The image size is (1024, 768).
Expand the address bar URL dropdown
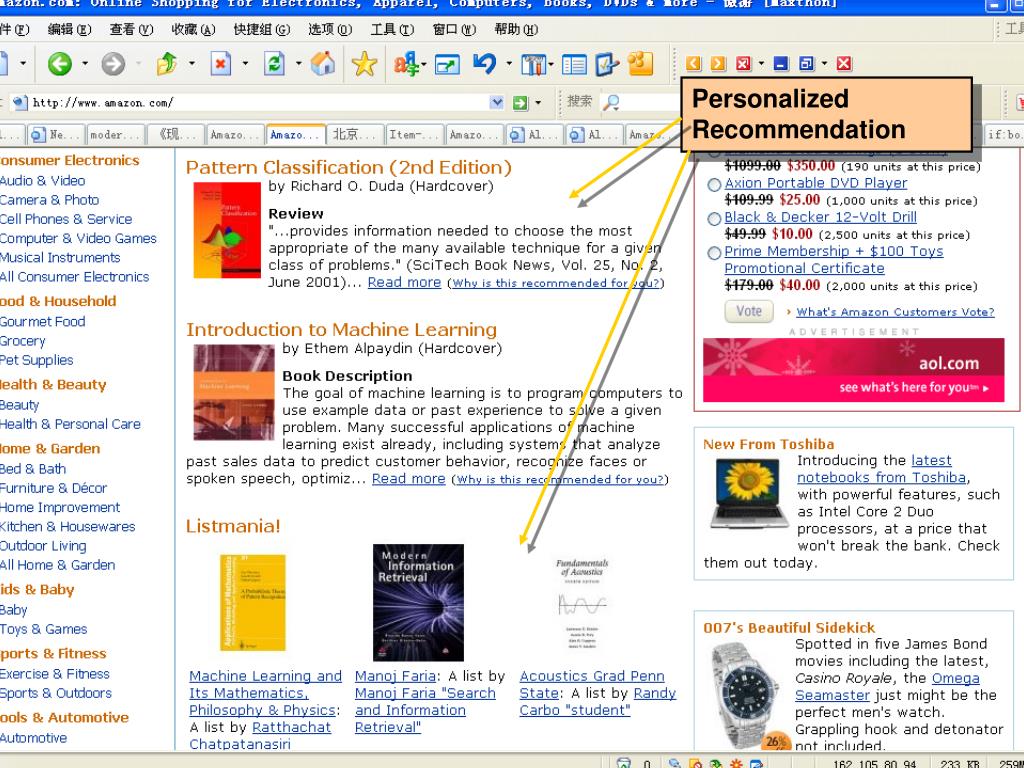pos(497,103)
